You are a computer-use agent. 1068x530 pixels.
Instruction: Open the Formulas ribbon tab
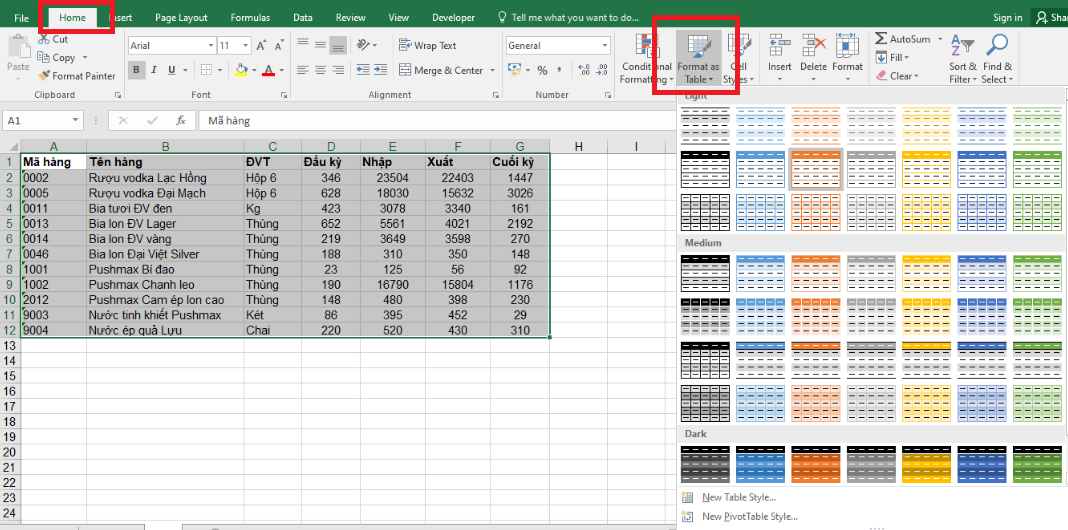[249, 18]
